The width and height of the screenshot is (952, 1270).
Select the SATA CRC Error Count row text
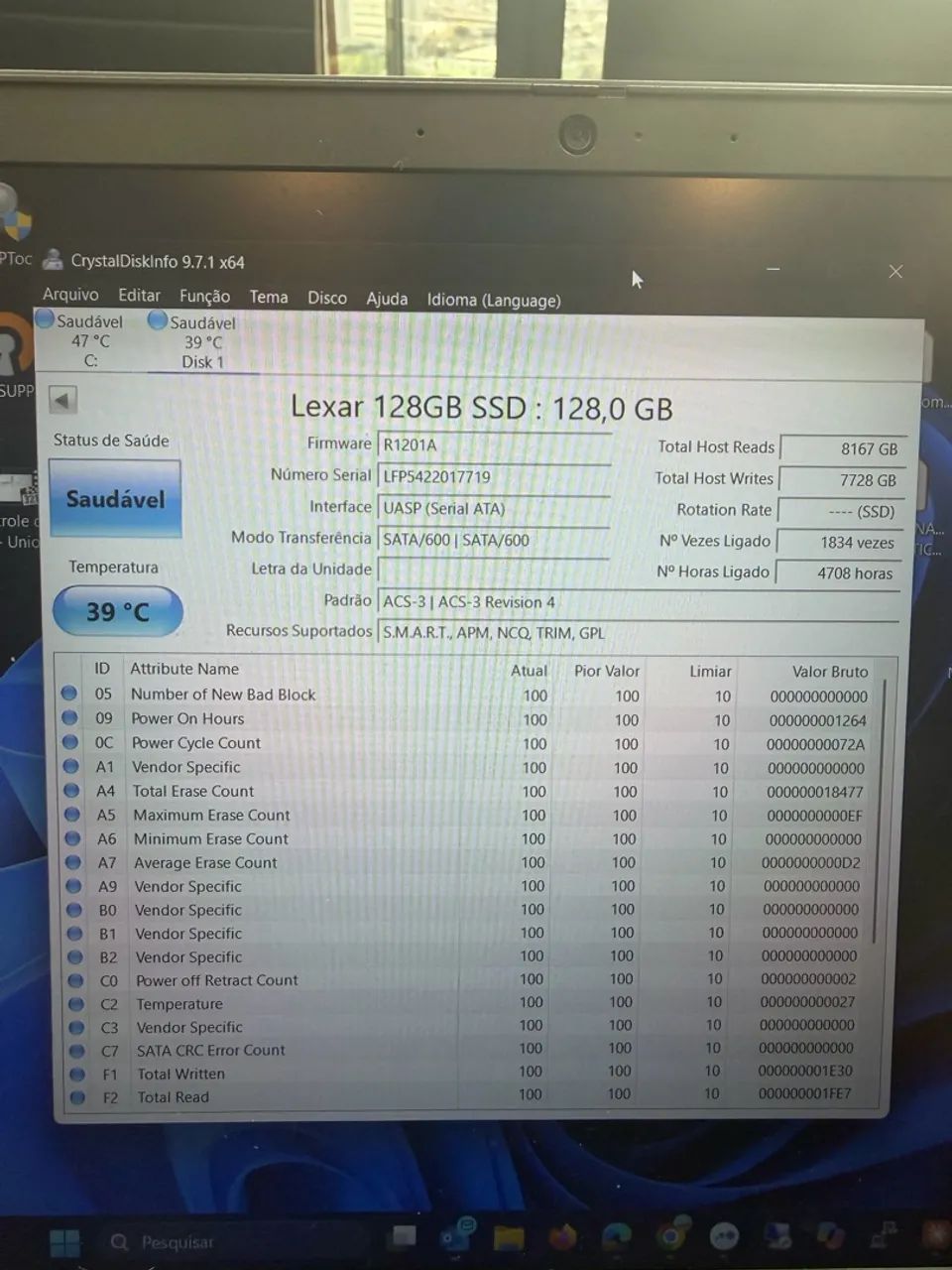pyautogui.click(x=210, y=1050)
